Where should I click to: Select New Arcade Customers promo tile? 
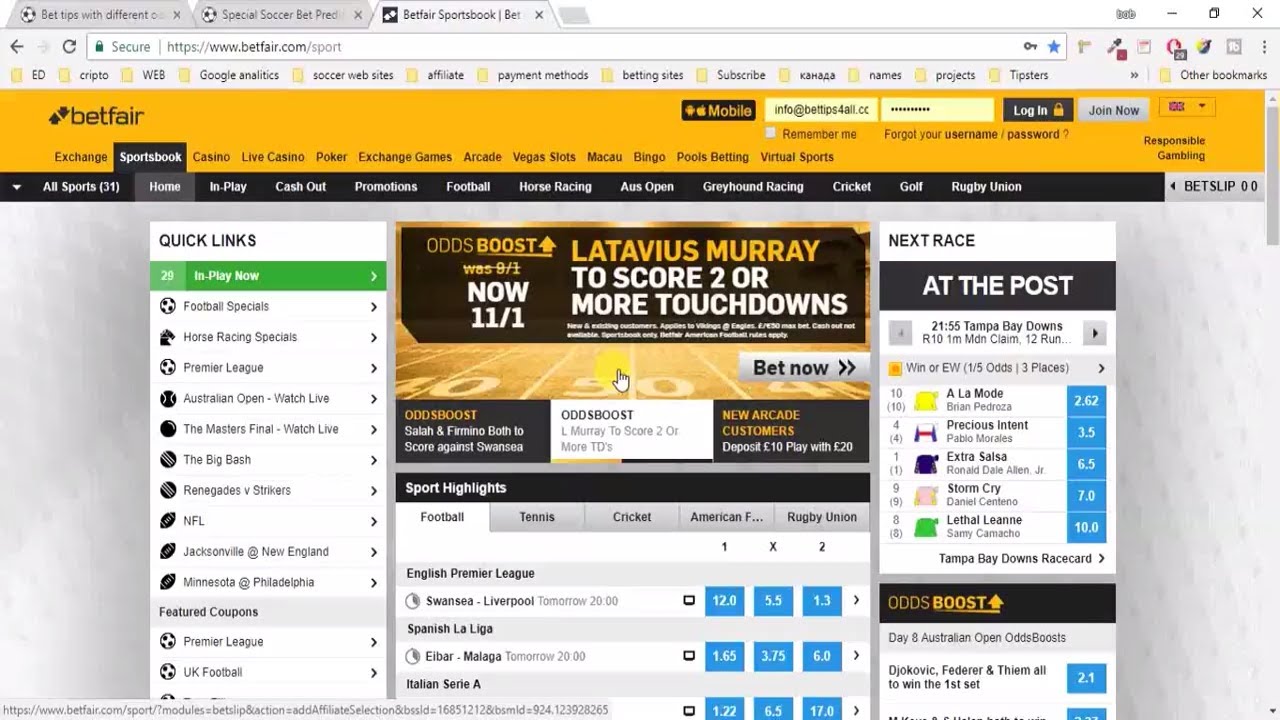pyautogui.click(x=791, y=431)
